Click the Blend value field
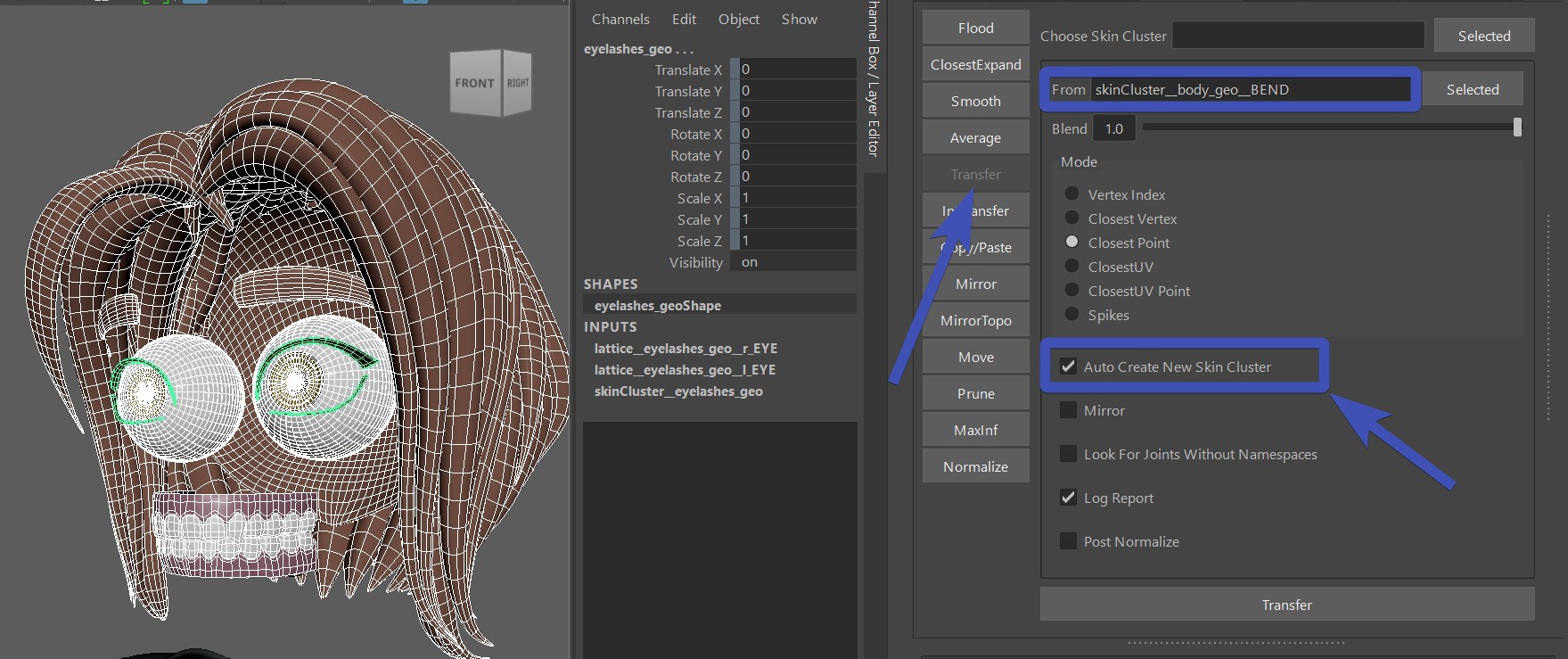 pyautogui.click(x=1115, y=128)
